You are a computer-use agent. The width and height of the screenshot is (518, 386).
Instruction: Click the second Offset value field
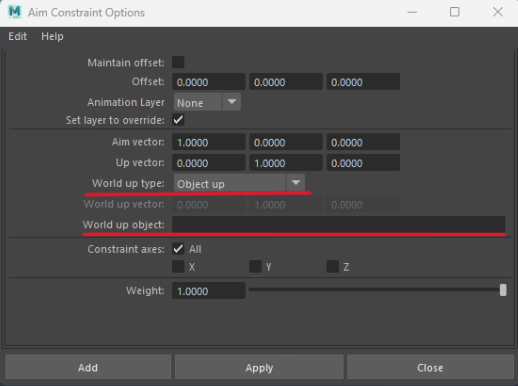pos(286,82)
